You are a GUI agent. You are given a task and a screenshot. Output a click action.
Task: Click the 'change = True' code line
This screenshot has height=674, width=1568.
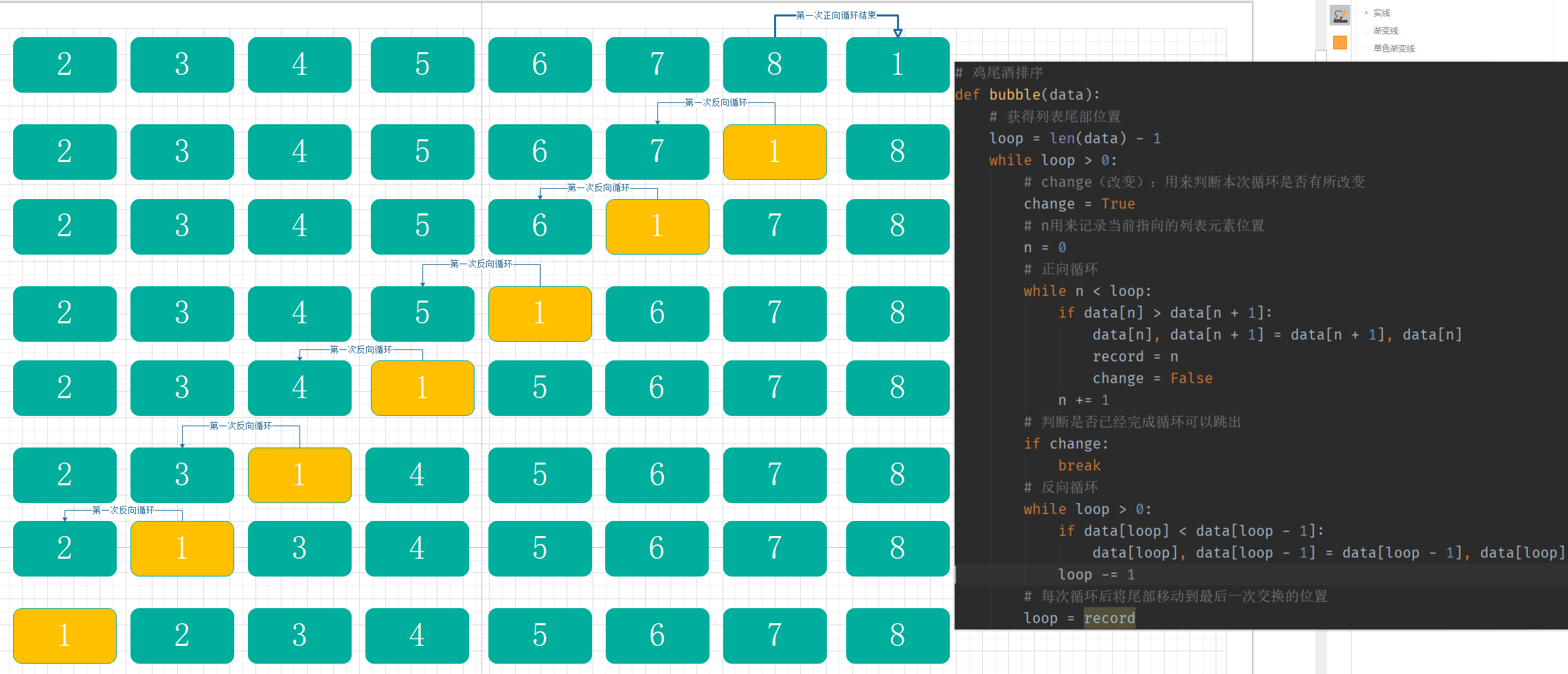point(1079,204)
